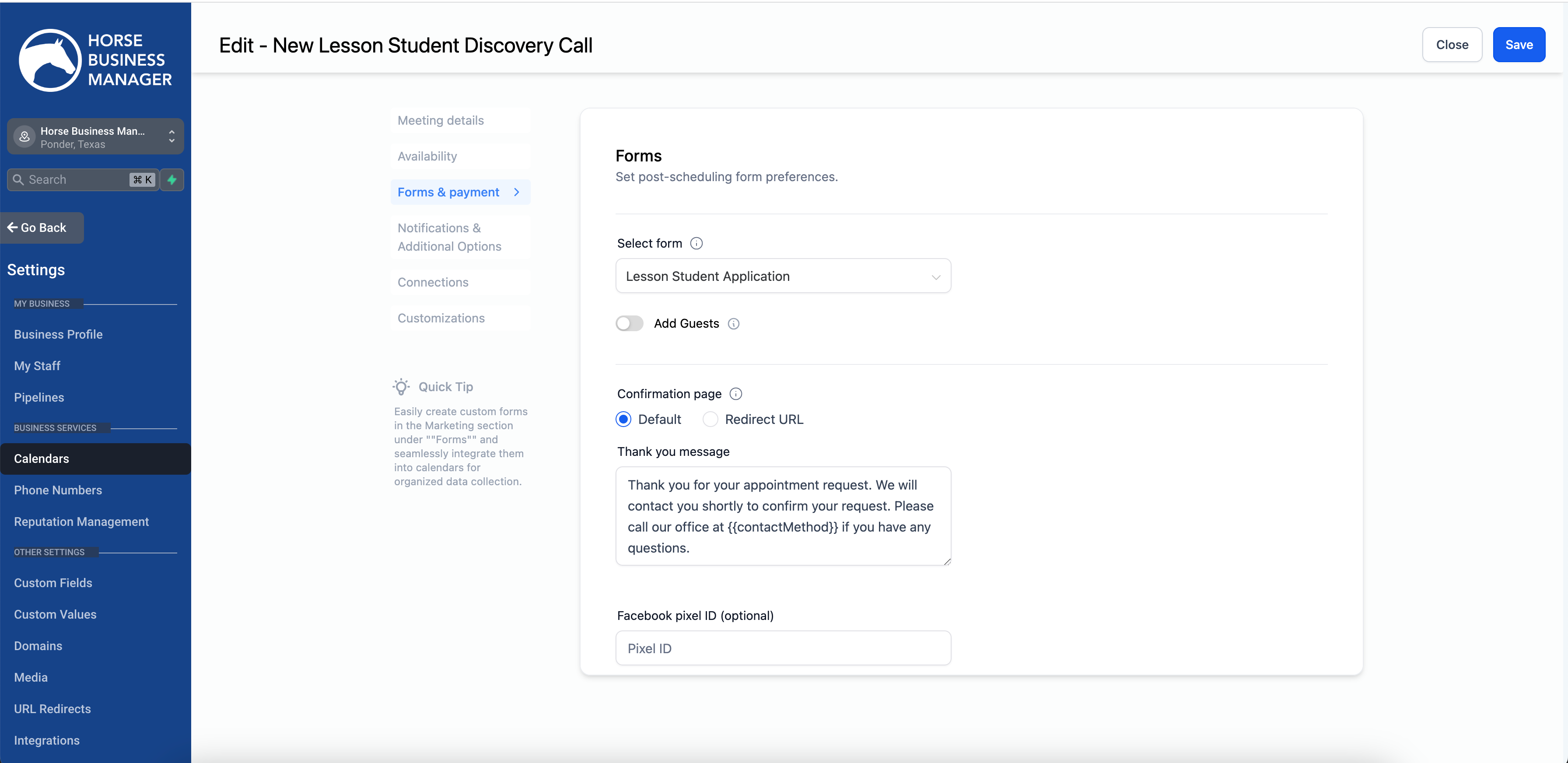Select Calendars in the sidebar
This screenshot has height=763, width=1568.
[x=95, y=459]
